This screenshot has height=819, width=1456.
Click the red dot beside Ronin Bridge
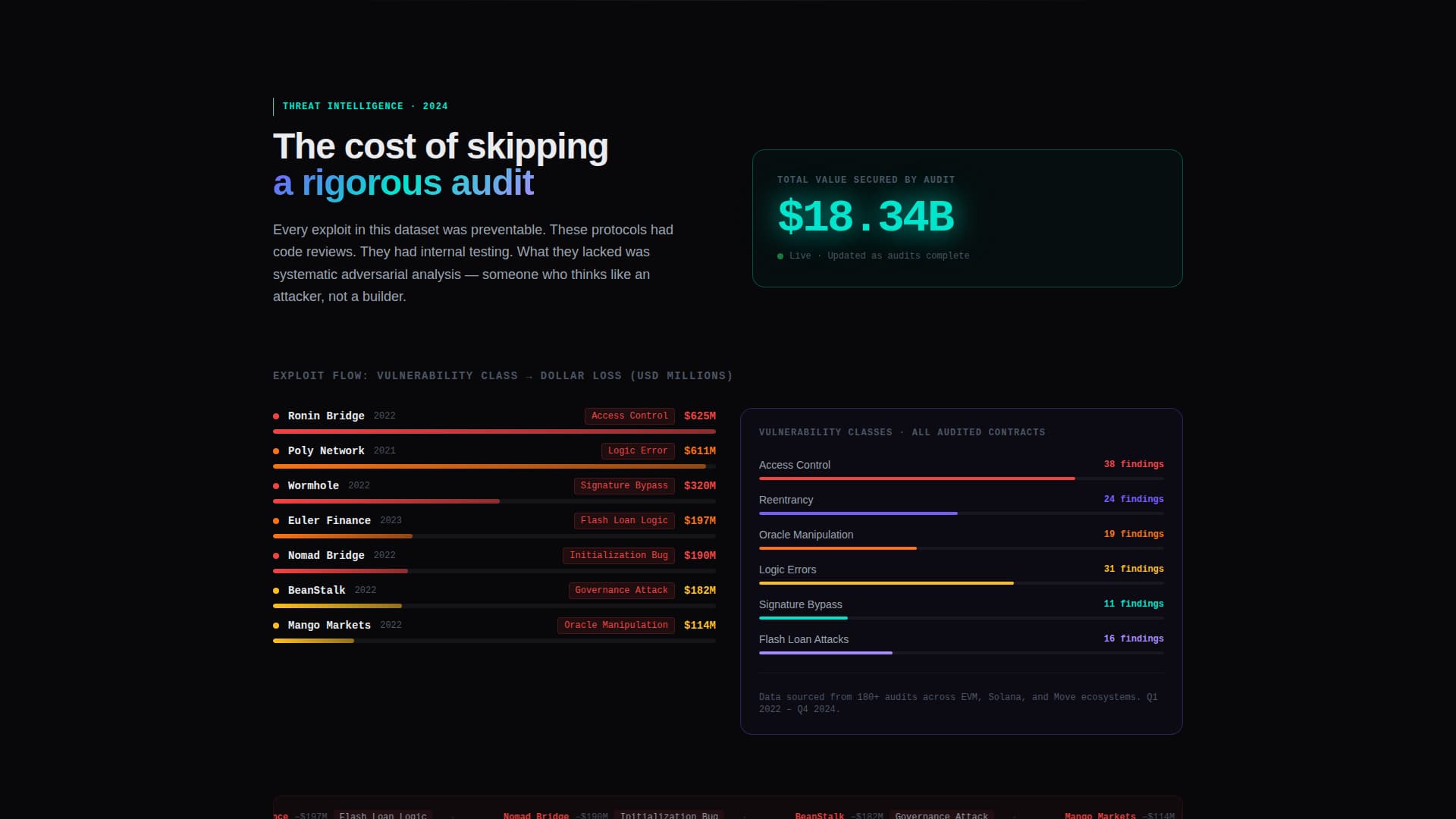[x=276, y=416]
